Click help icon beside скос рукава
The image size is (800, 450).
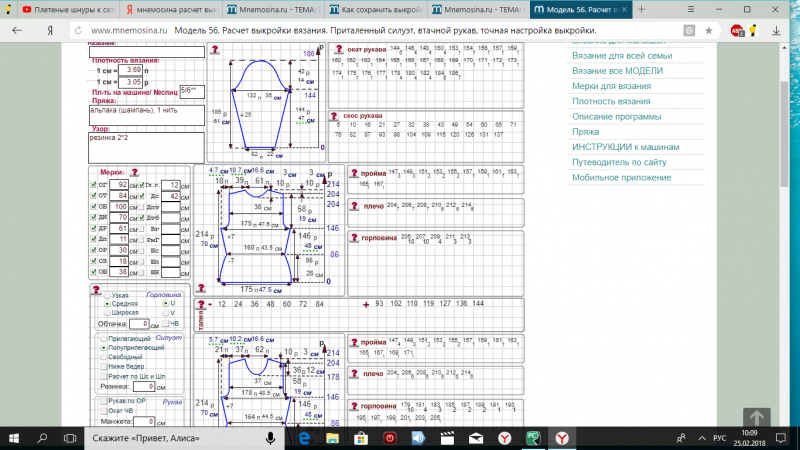tap(353, 115)
